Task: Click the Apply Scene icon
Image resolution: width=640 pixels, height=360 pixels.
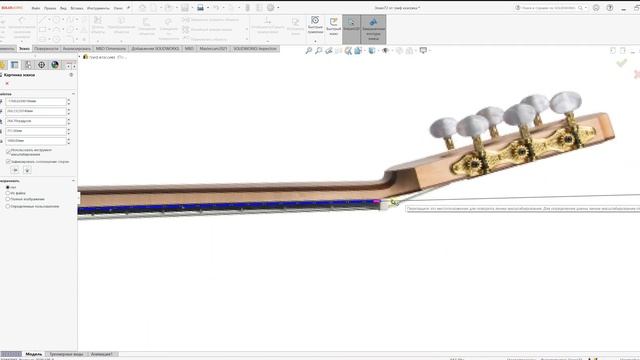Action: point(409,51)
